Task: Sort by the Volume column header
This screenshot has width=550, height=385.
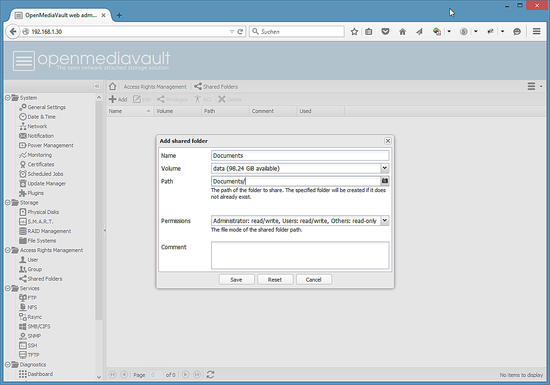Action: coord(177,111)
